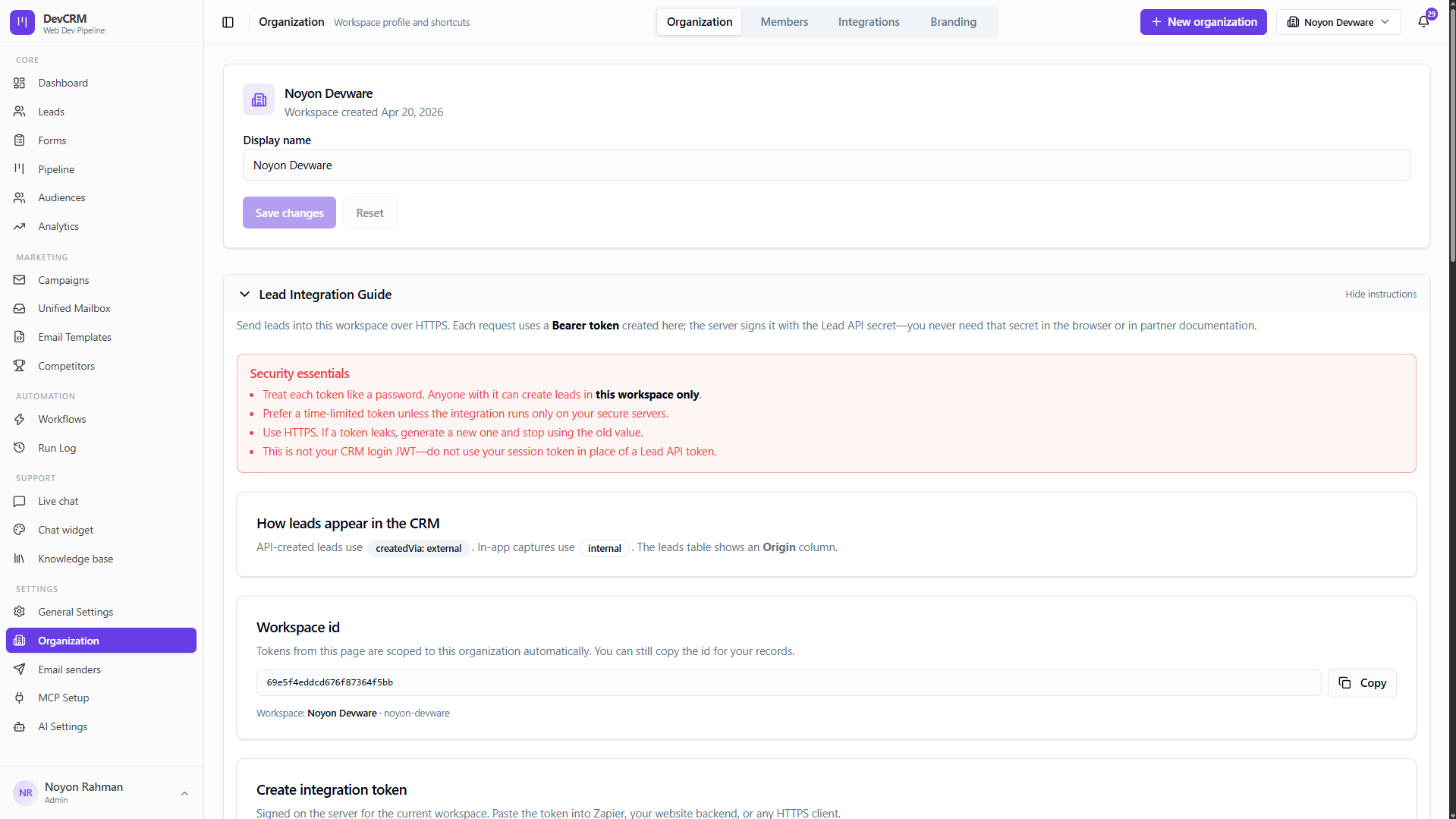Switch to the Branding tab
This screenshot has height=819, width=1456.
tap(953, 22)
